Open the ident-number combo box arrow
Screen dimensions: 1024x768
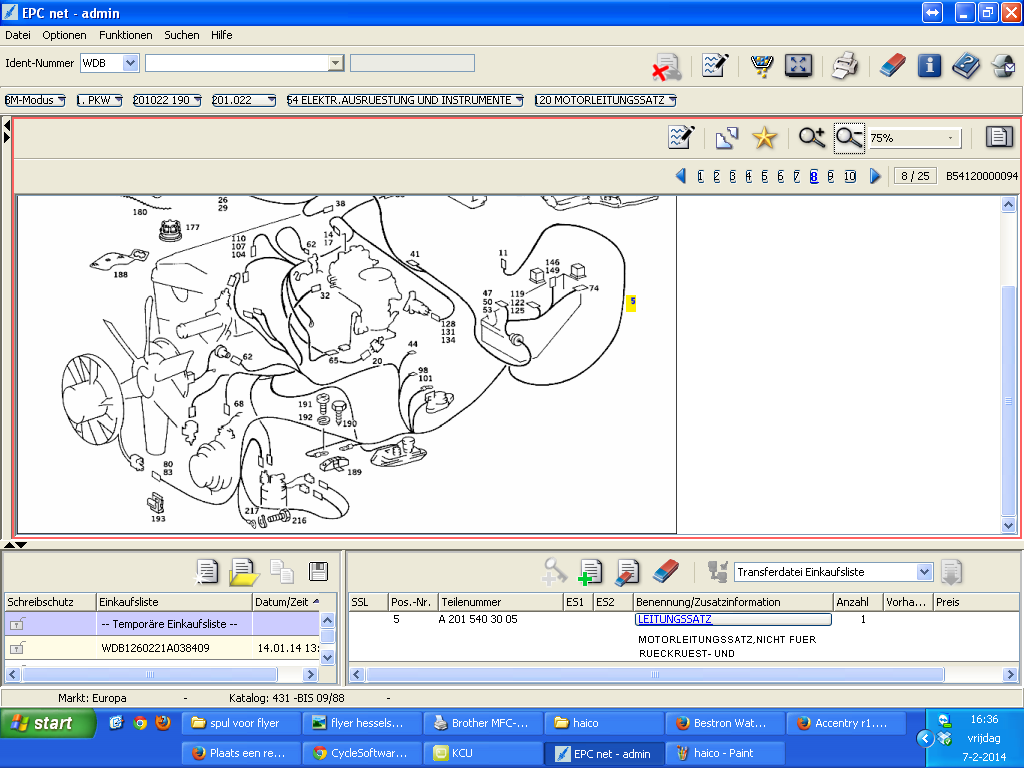click(x=336, y=63)
